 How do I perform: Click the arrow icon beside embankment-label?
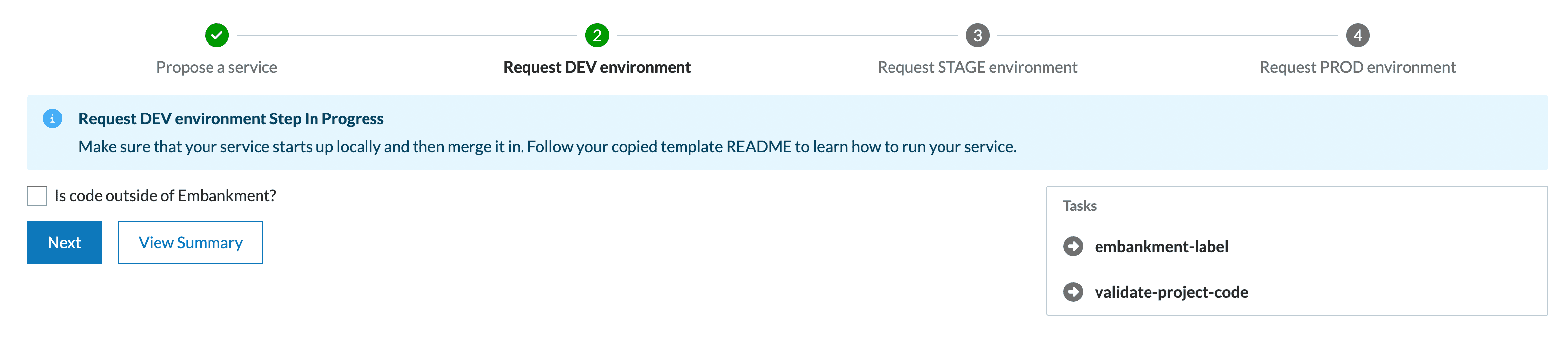point(1073,247)
